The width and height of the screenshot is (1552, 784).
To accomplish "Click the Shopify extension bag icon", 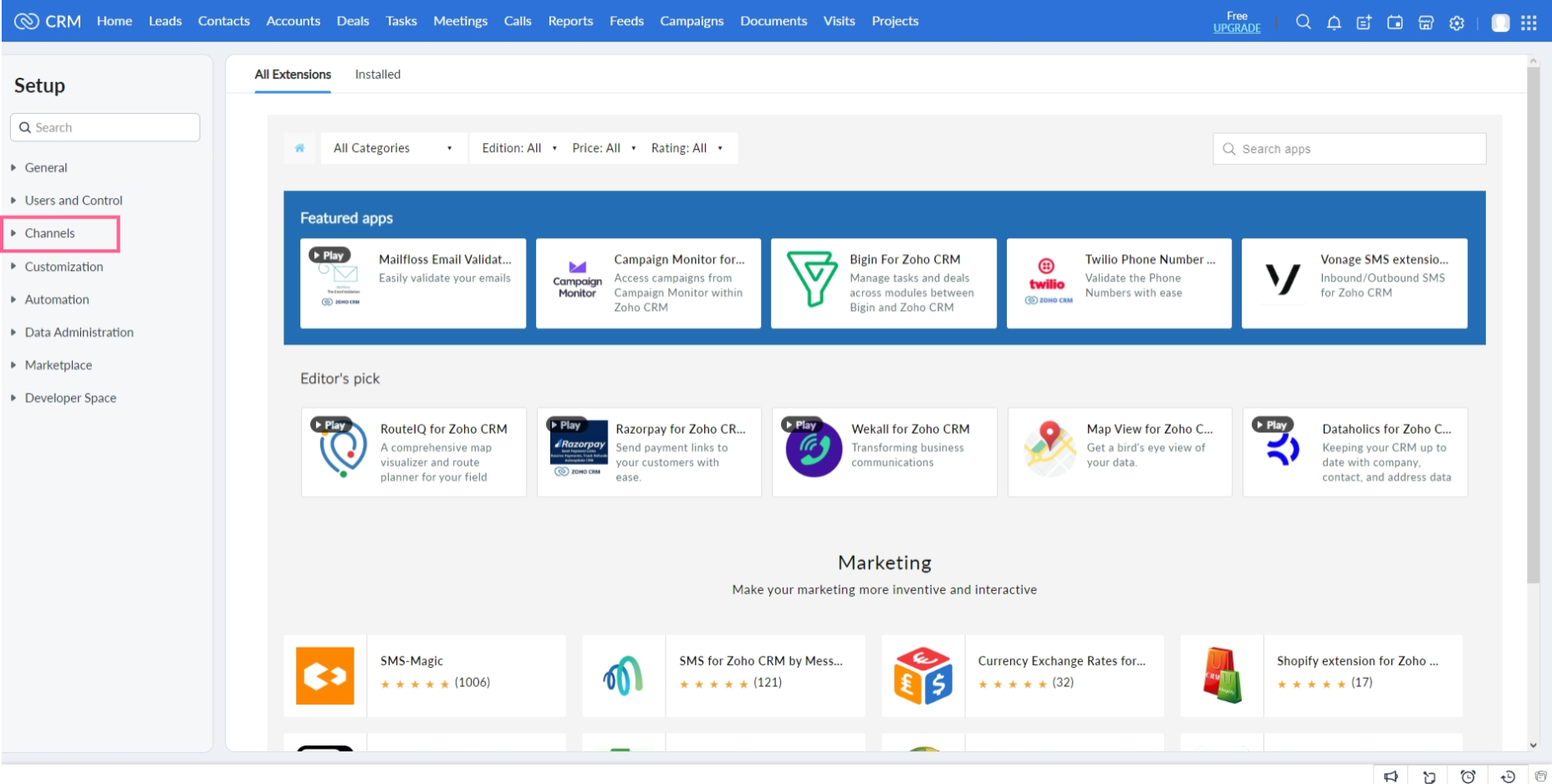I will 1222,675.
